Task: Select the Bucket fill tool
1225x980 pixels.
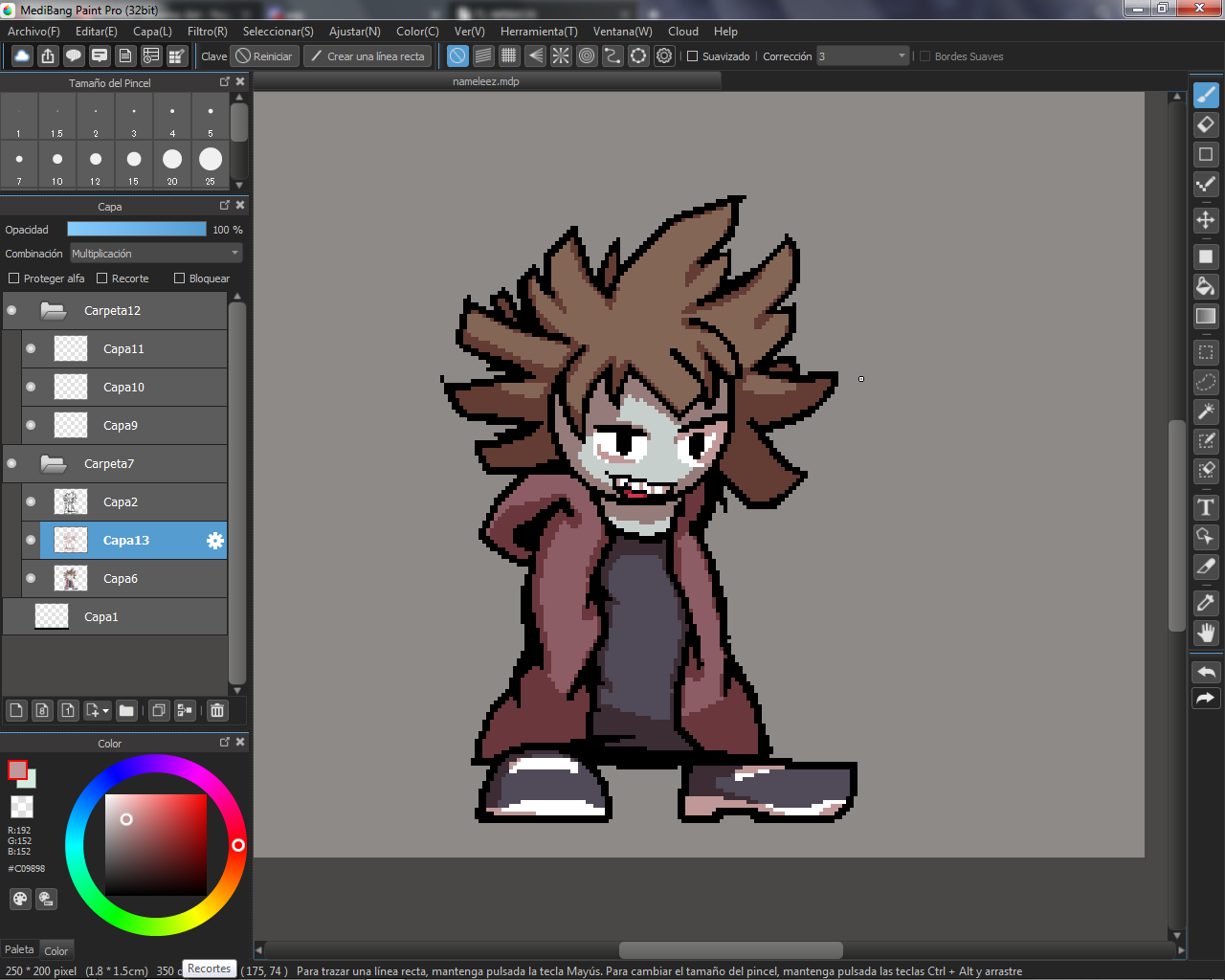Action: (x=1206, y=286)
